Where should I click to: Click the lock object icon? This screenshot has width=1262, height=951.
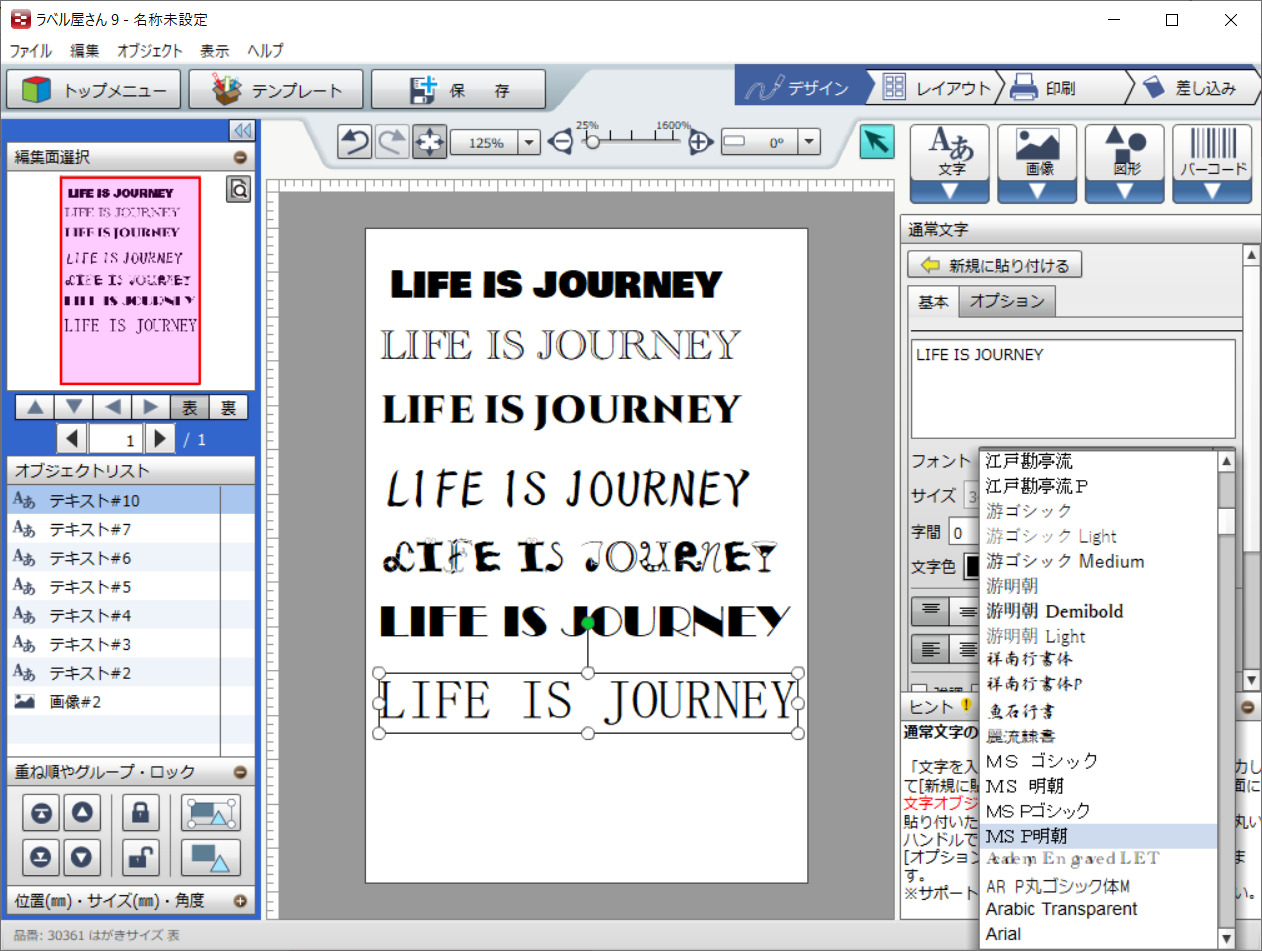(x=141, y=814)
